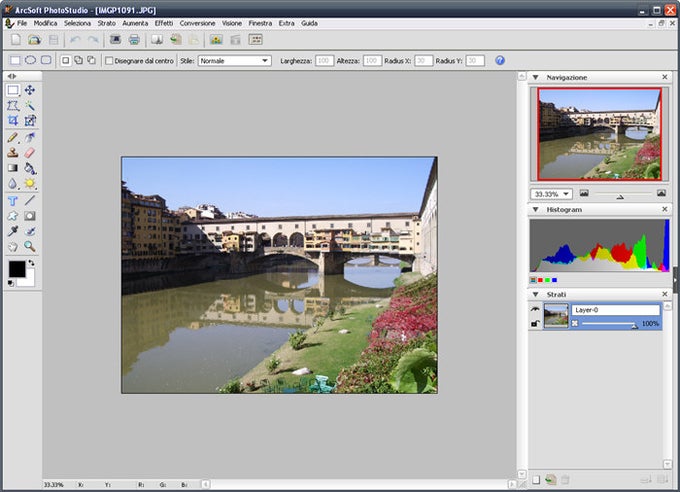Open the 33.33% zoom dropdown
The width and height of the screenshot is (680, 492).
pos(551,194)
